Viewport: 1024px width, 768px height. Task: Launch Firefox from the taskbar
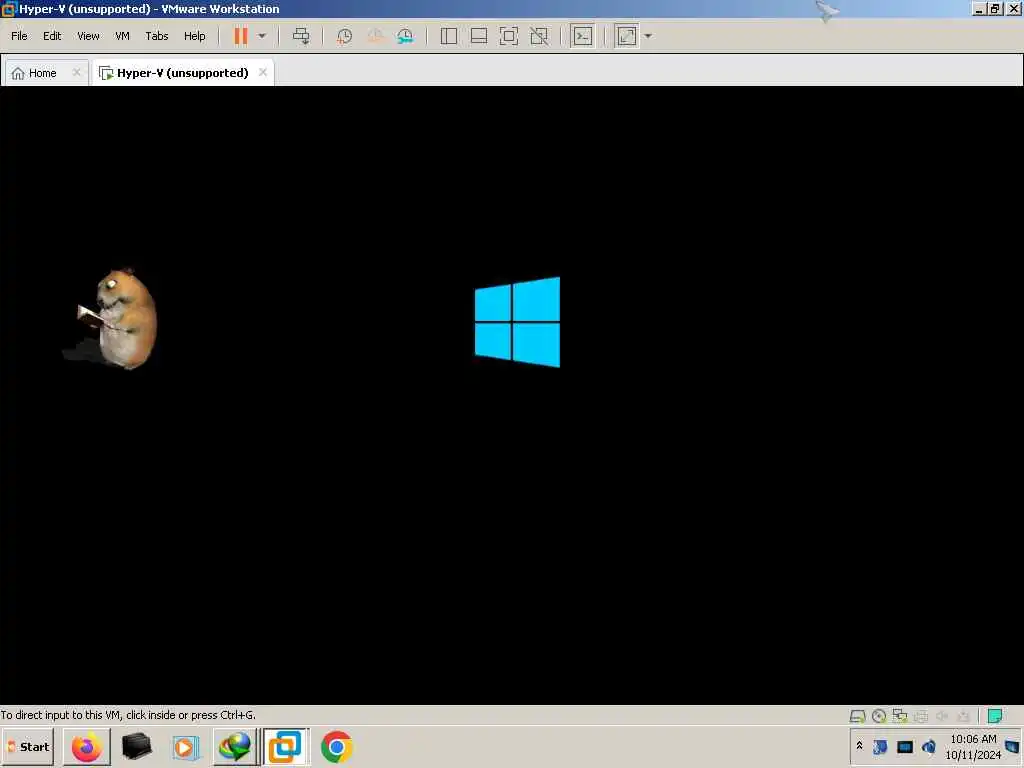point(86,747)
